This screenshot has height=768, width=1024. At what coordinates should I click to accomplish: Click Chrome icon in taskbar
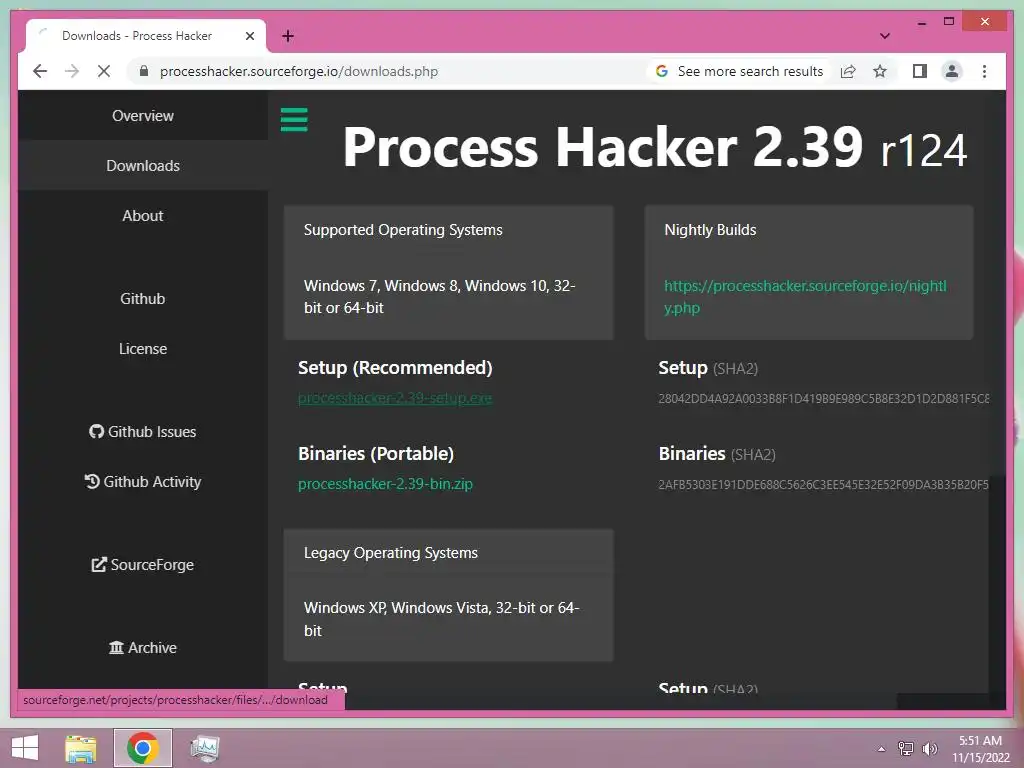pos(142,748)
